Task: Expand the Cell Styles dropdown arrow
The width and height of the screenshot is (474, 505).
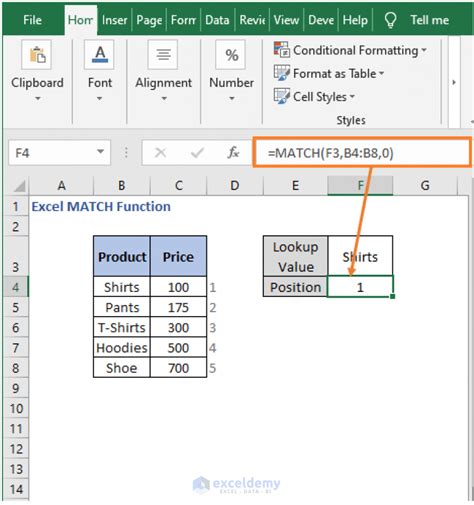Action: tap(352, 97)
